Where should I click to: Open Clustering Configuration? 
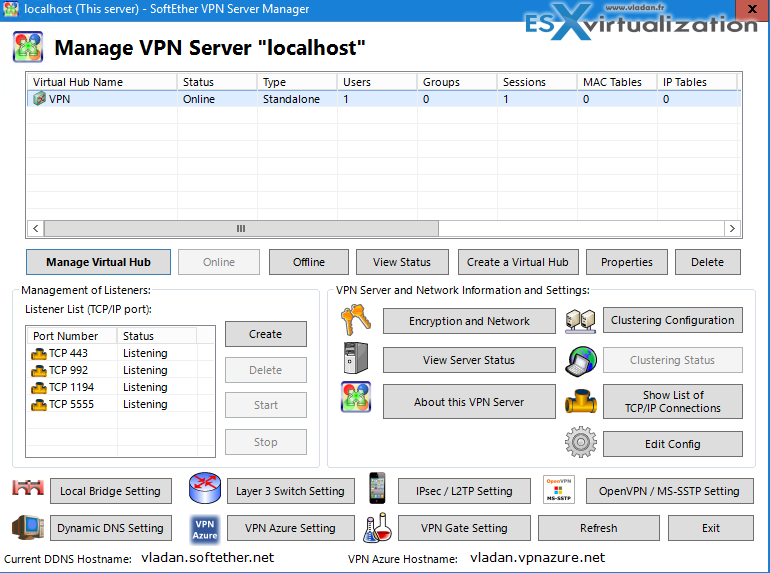point(672,320)
